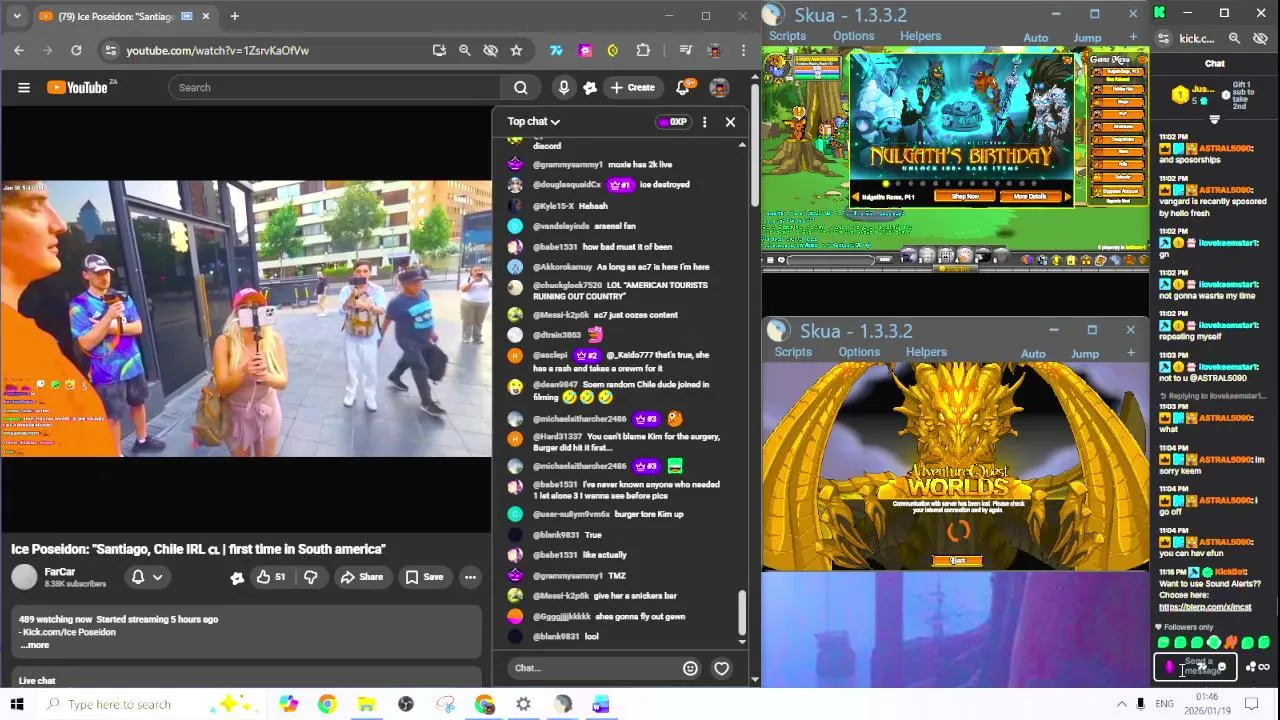The height and width of the screenshot is (720, 1280).
Task: Click the Kick chat Send a message field
Action: tap(1197, 667)
